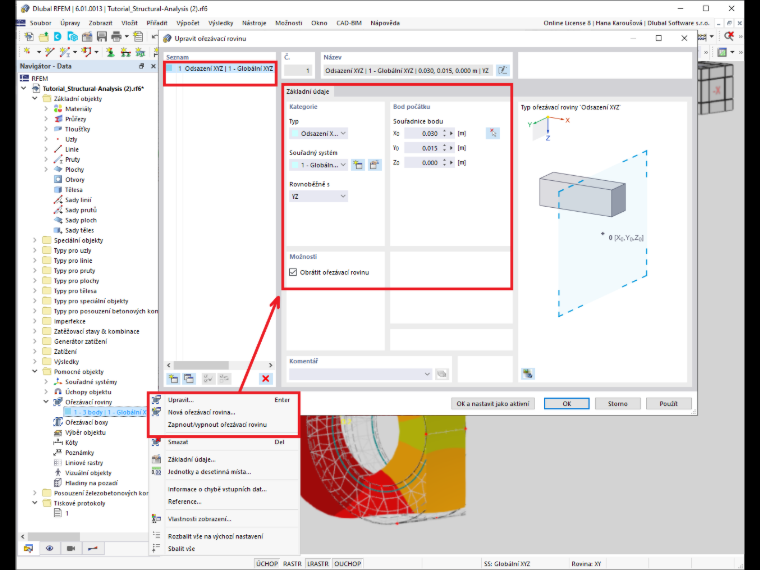Click the save diskette icon in toolbar
Screen dimensions: 760x570
pos(102,36)
